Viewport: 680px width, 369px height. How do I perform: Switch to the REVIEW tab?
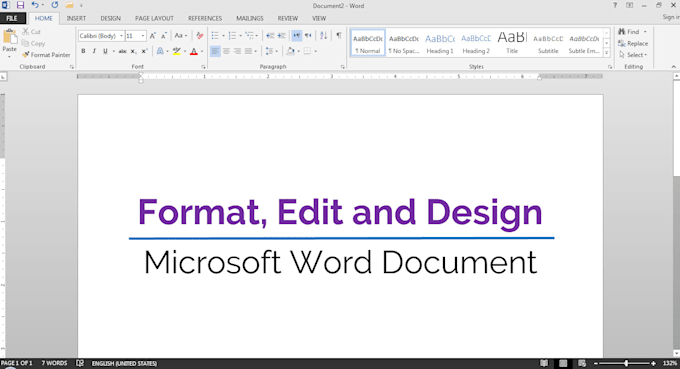288,18
